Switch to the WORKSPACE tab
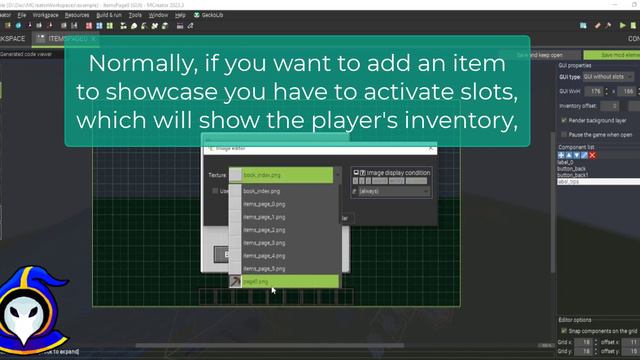This screenshot has width=640, height=360. tap(12, 39)
